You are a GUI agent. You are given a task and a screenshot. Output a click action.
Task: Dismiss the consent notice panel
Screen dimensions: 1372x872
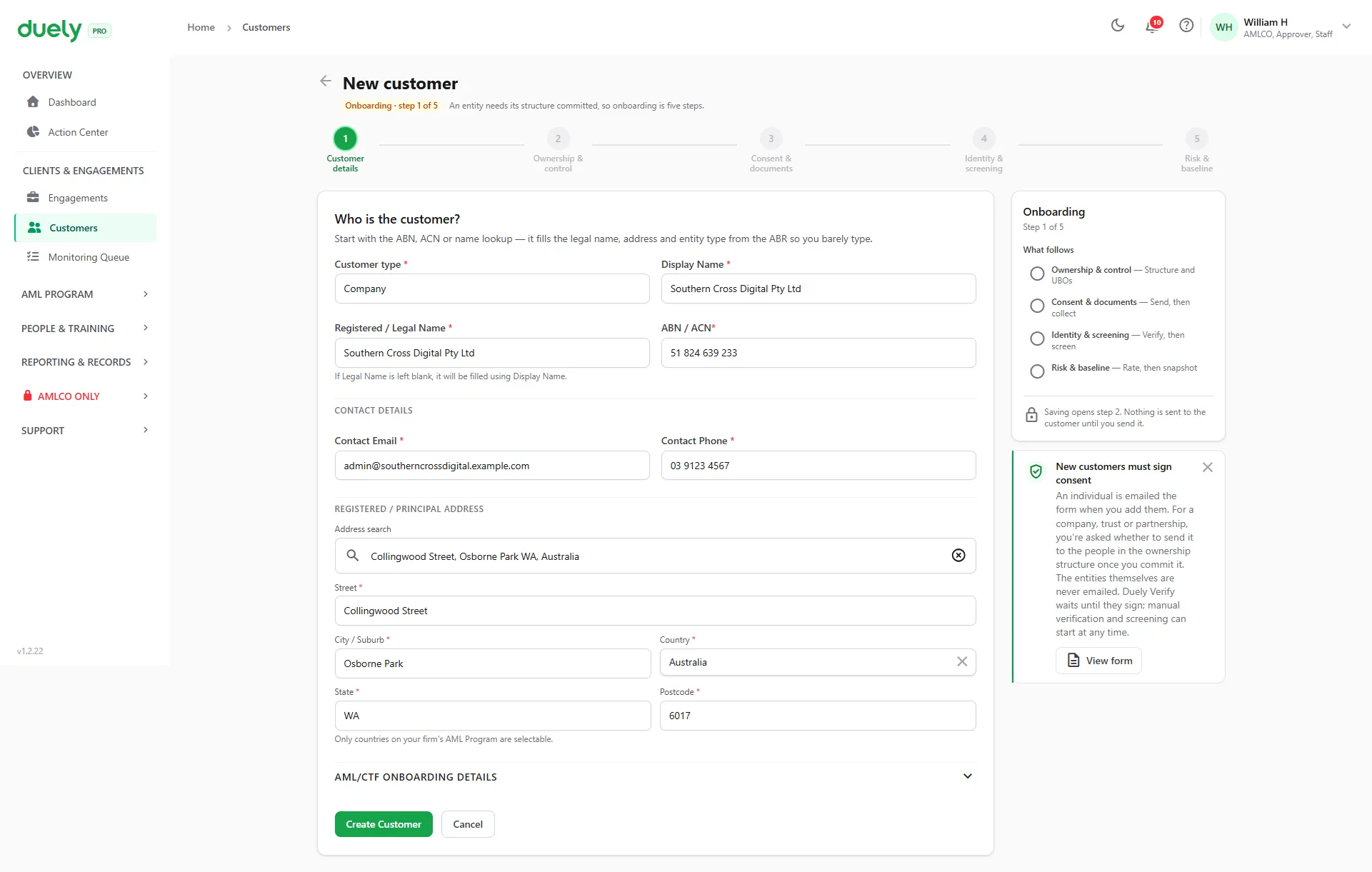coord(1208,467)
